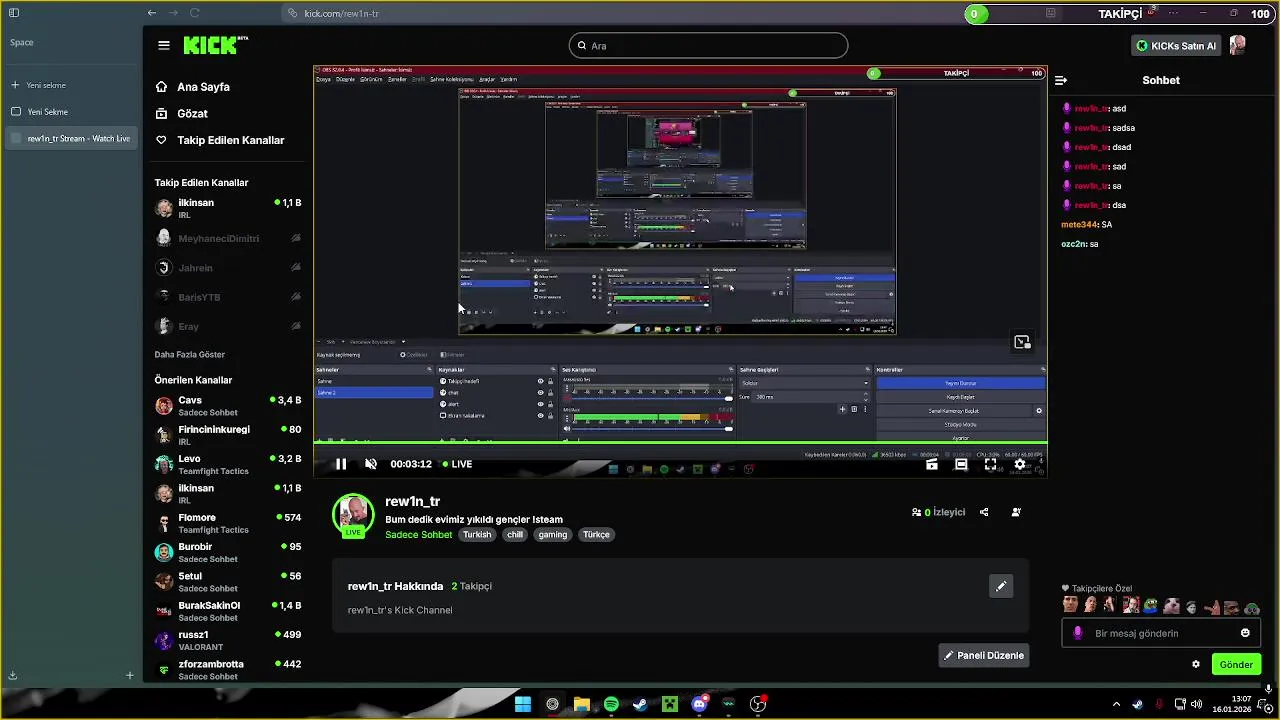1280x720 pixels.
Task: Switch to rew1n_tr Stream tab
Action: pos(70,138)
